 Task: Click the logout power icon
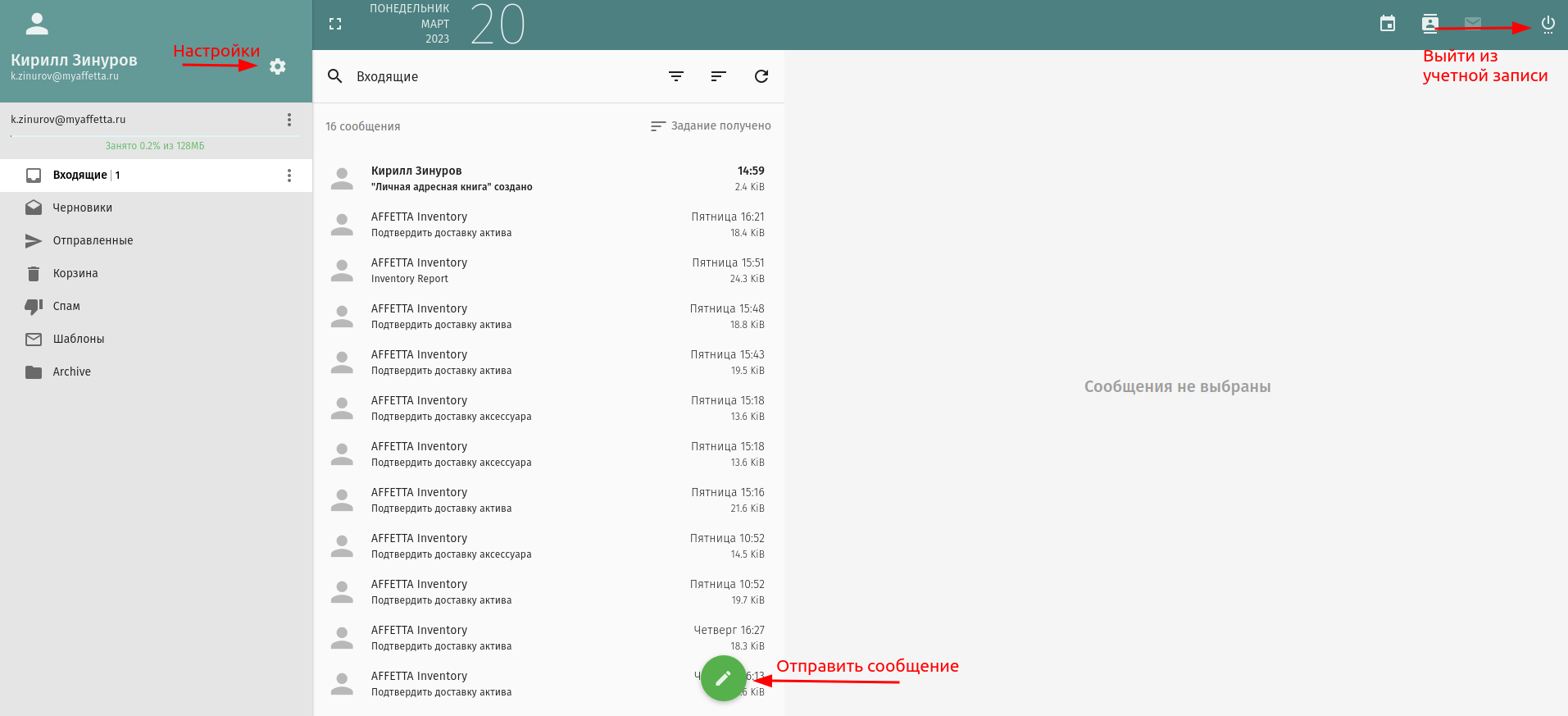tap(1548, 24)
